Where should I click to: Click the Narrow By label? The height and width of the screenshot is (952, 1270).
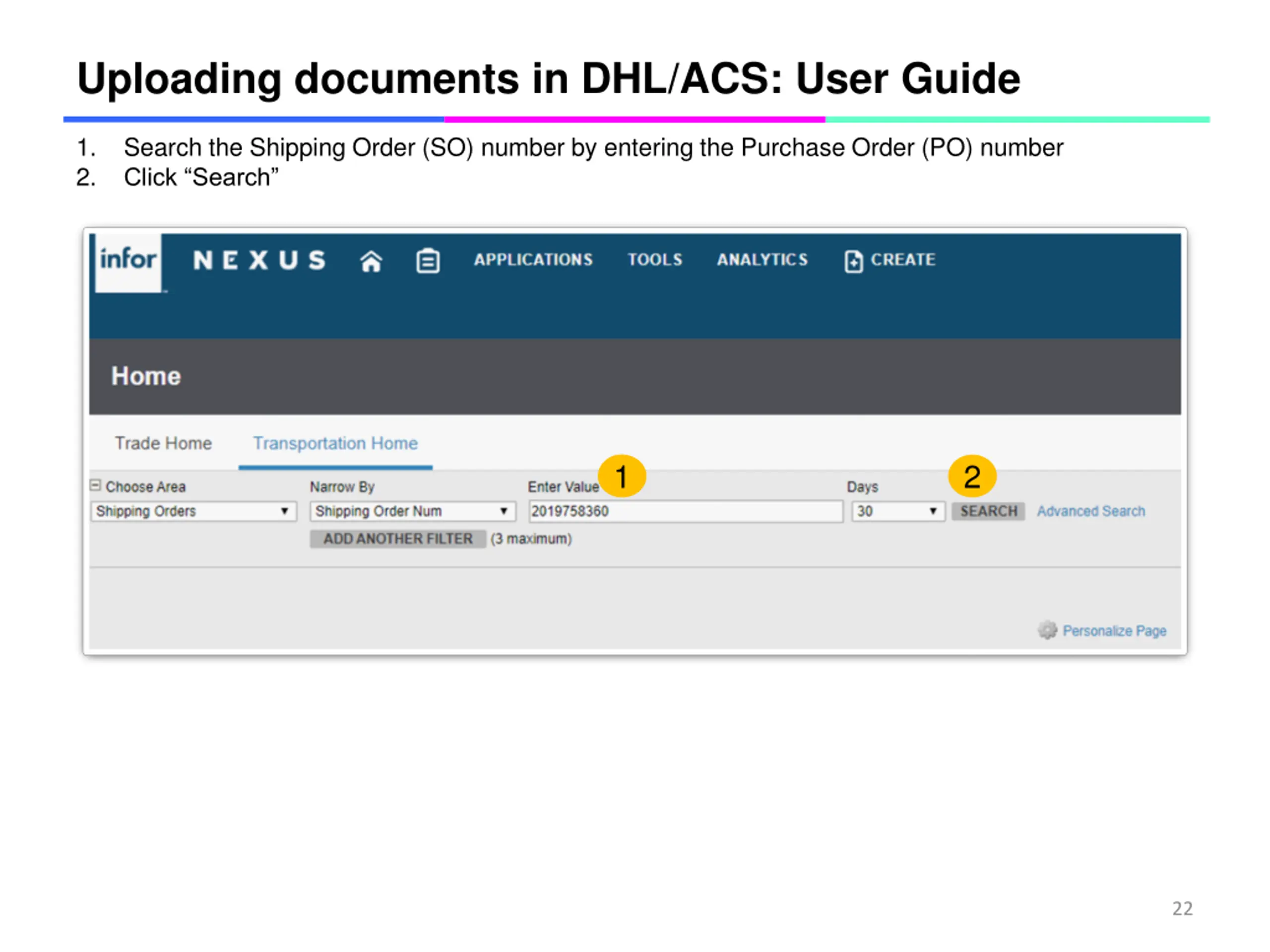point(342,486)
